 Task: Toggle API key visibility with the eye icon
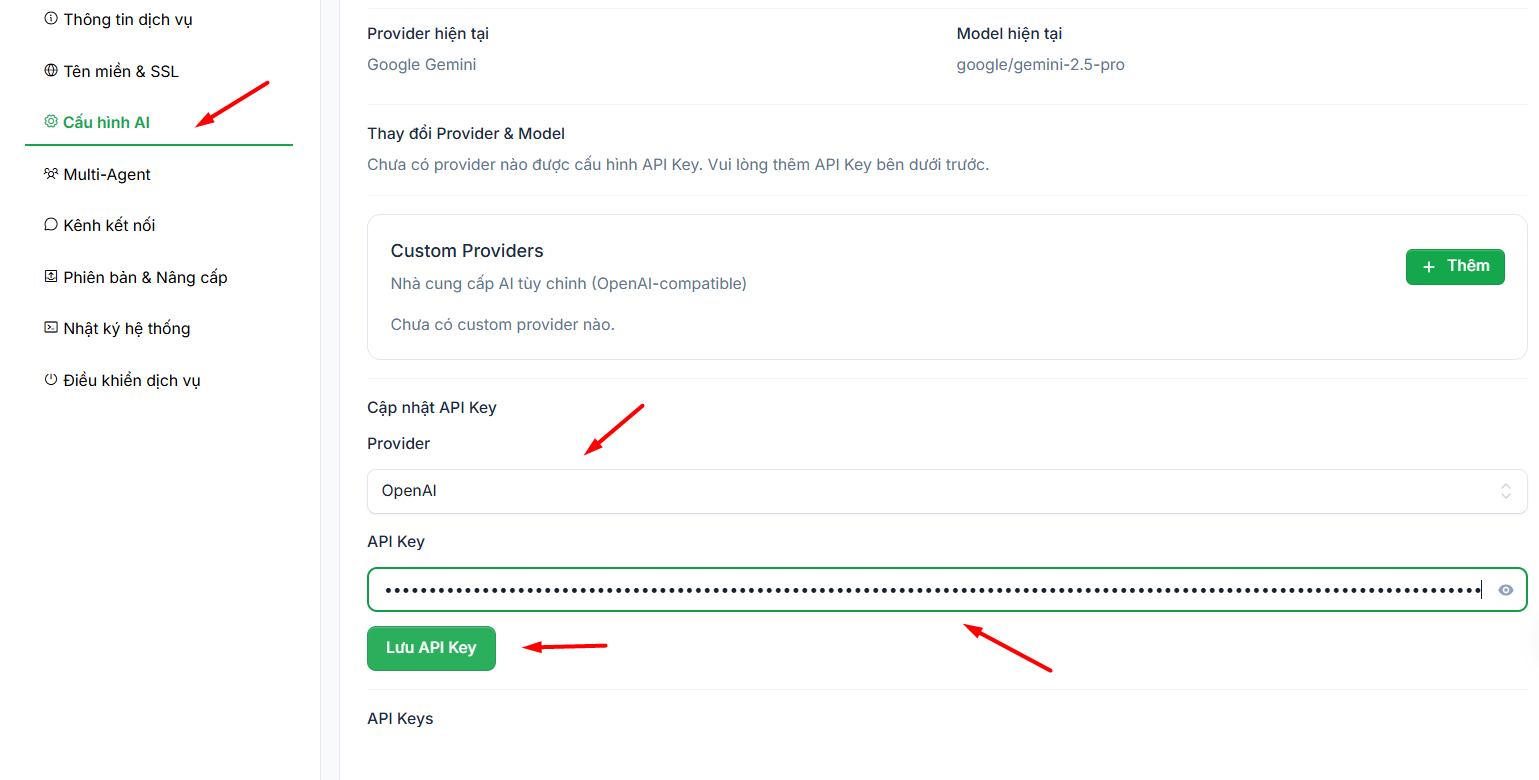(1506, 590)
